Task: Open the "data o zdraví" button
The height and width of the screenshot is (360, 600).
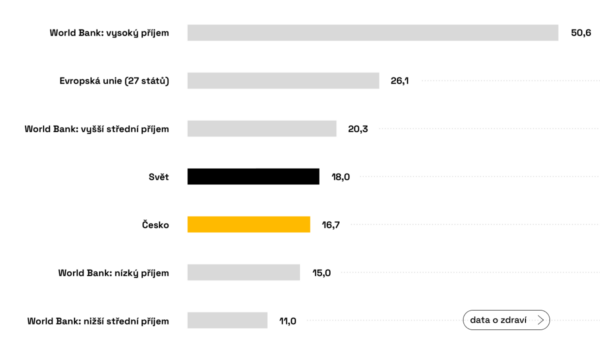Action: point(506,320)
